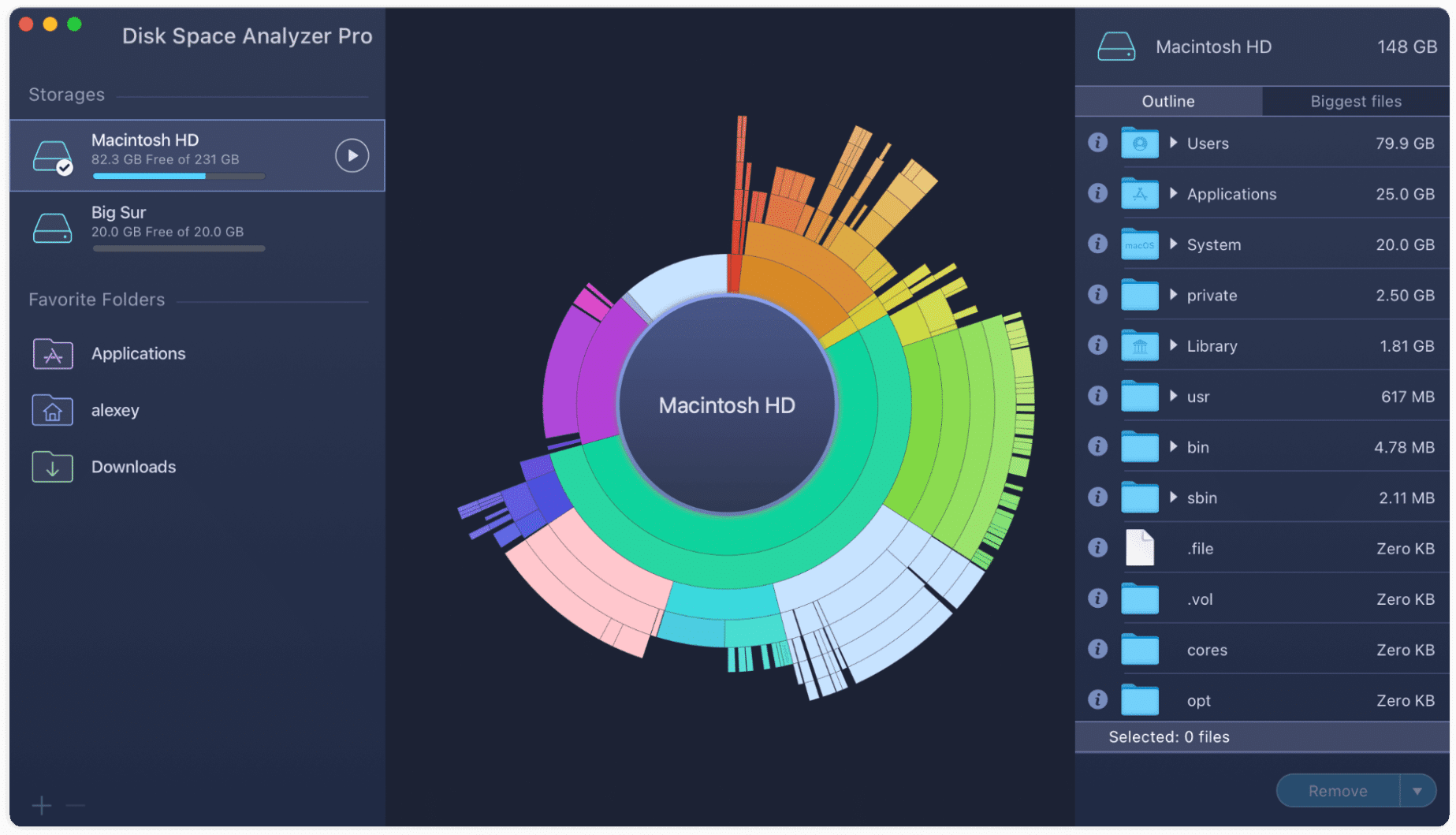Expand the System folder disclosure triangle

click(x=1174, y=244)
